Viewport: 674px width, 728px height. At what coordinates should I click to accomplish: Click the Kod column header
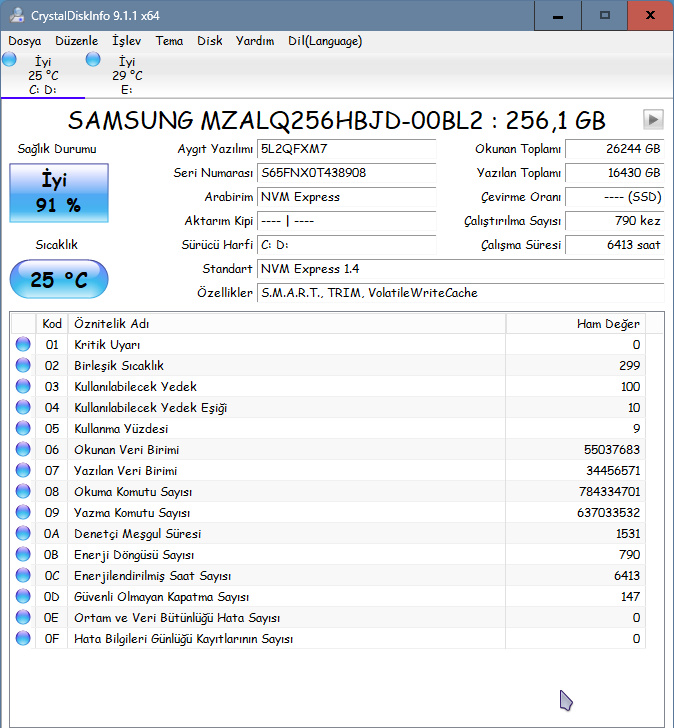point(52,324)
